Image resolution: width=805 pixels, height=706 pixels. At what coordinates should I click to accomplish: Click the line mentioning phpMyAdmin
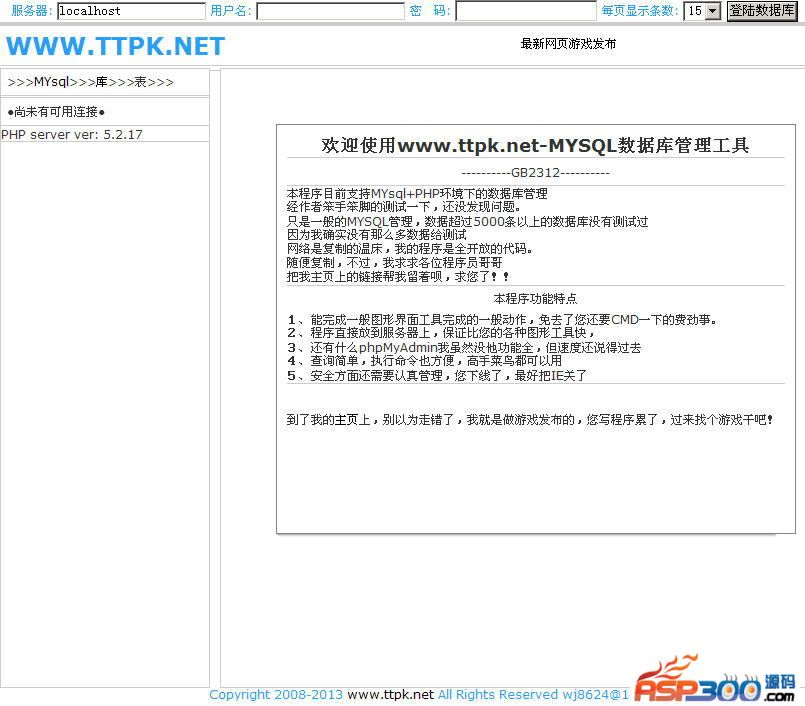pos(464,348)
